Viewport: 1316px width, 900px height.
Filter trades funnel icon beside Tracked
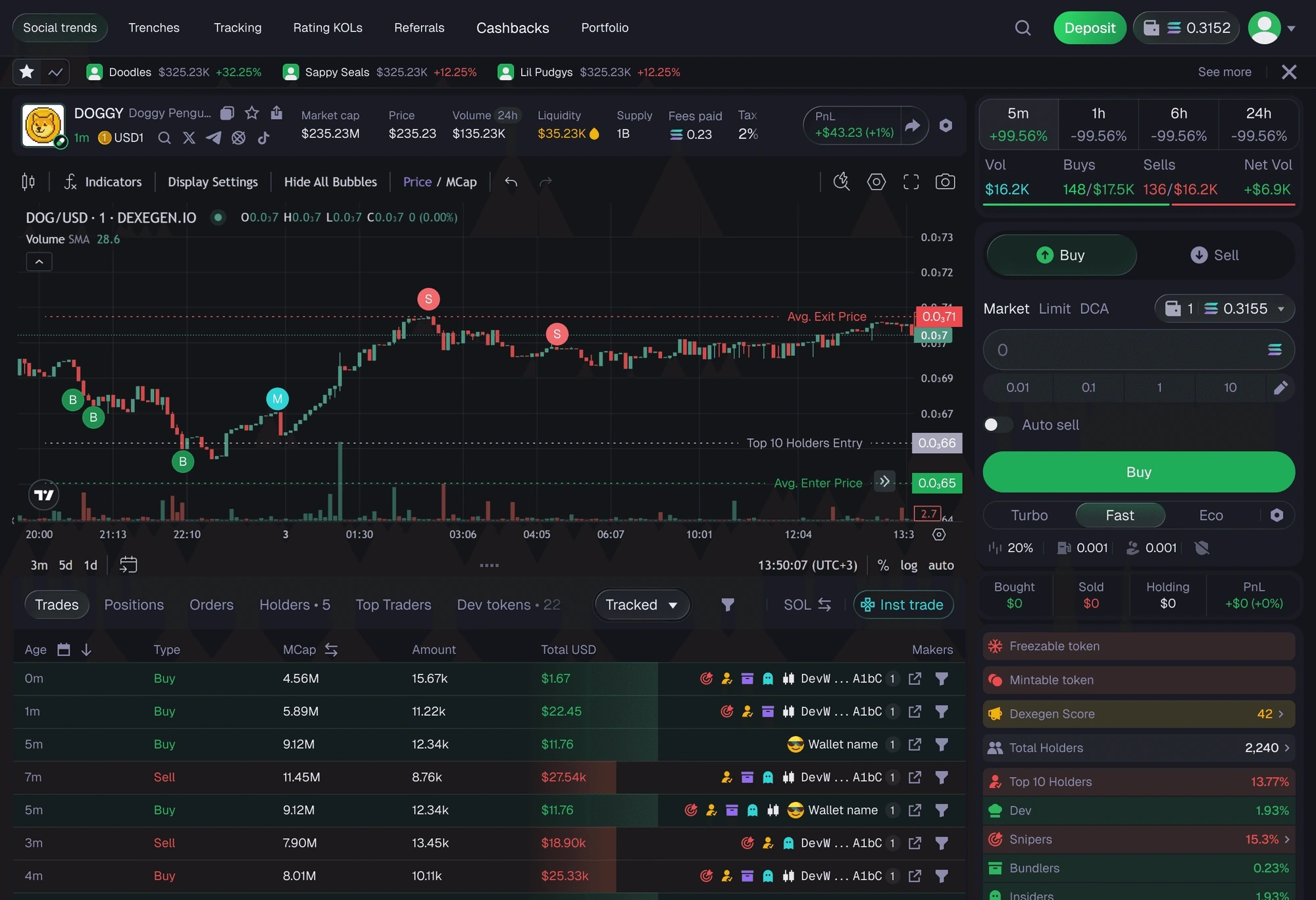pyautogui.click(x=728, y=605)
